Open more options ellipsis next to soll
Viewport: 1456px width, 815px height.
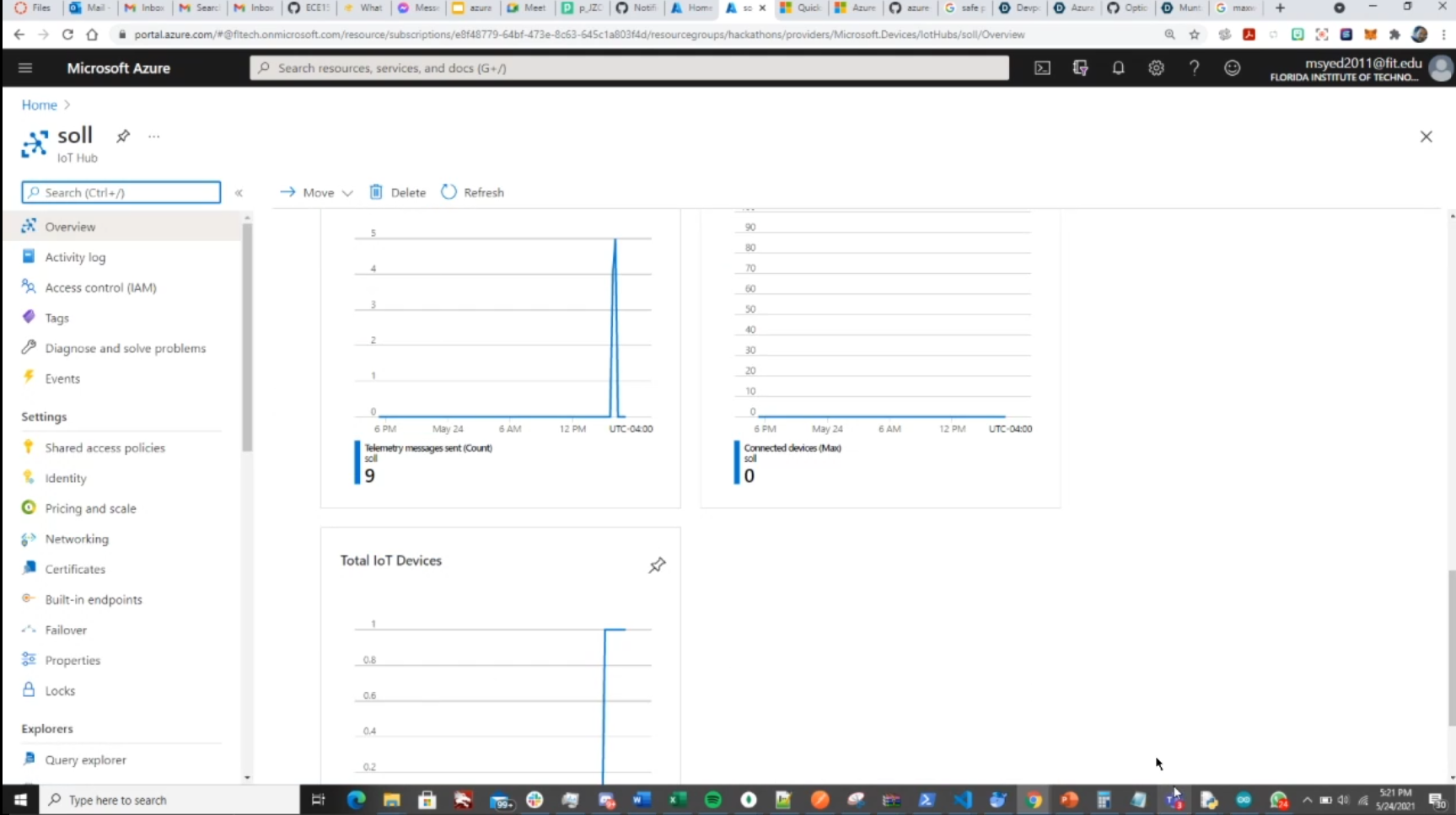pos(153,136)
